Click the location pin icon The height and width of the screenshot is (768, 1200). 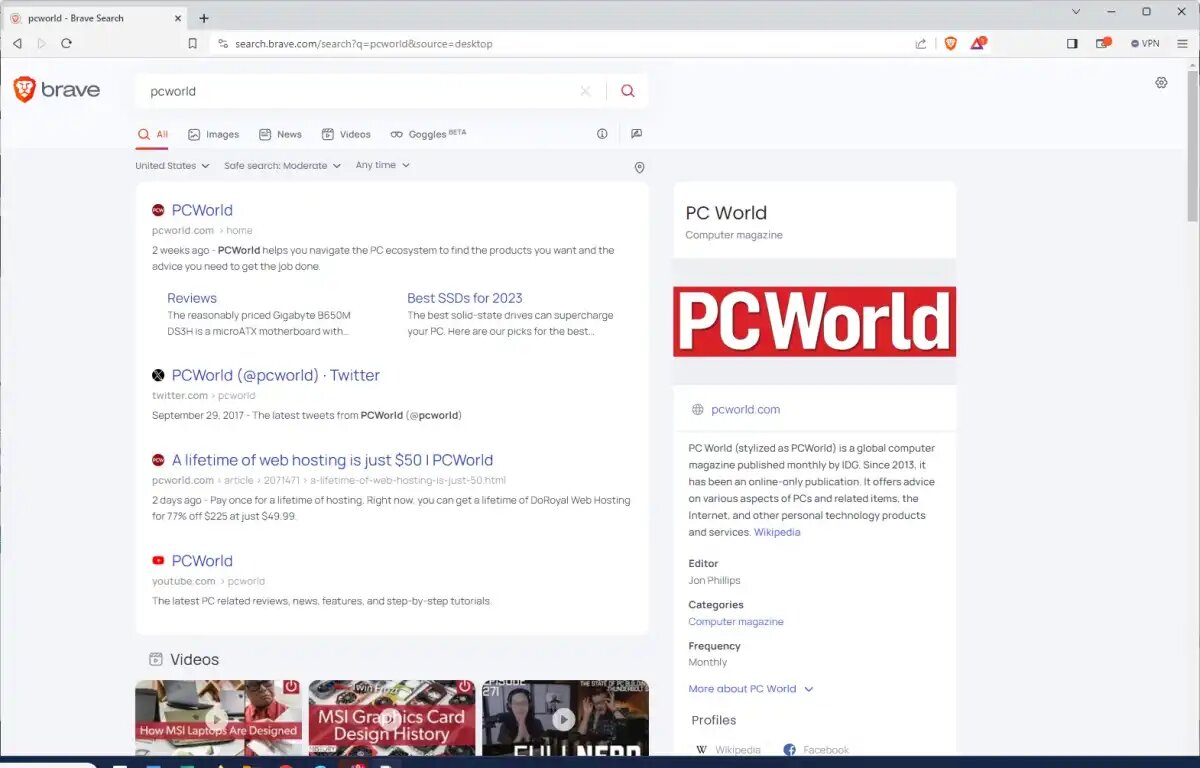tap(640, 168)
